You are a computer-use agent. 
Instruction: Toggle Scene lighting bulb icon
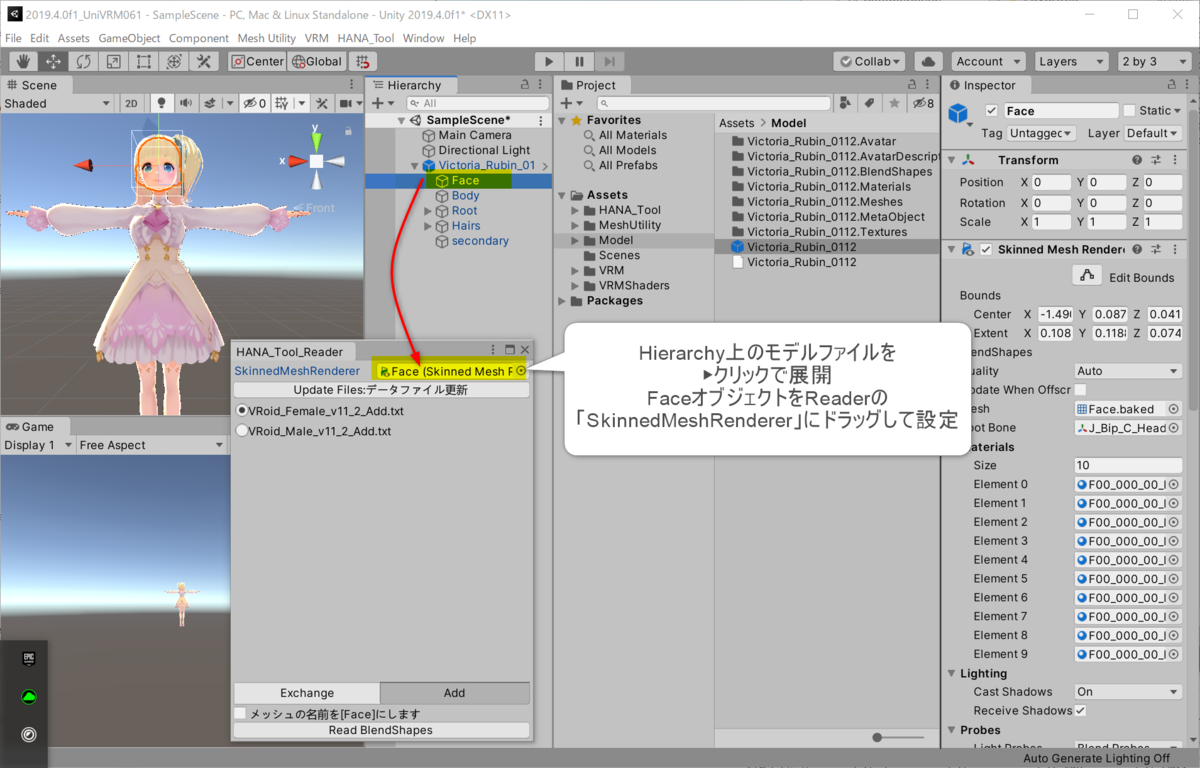pyautogui.click(x=161, y=103)
